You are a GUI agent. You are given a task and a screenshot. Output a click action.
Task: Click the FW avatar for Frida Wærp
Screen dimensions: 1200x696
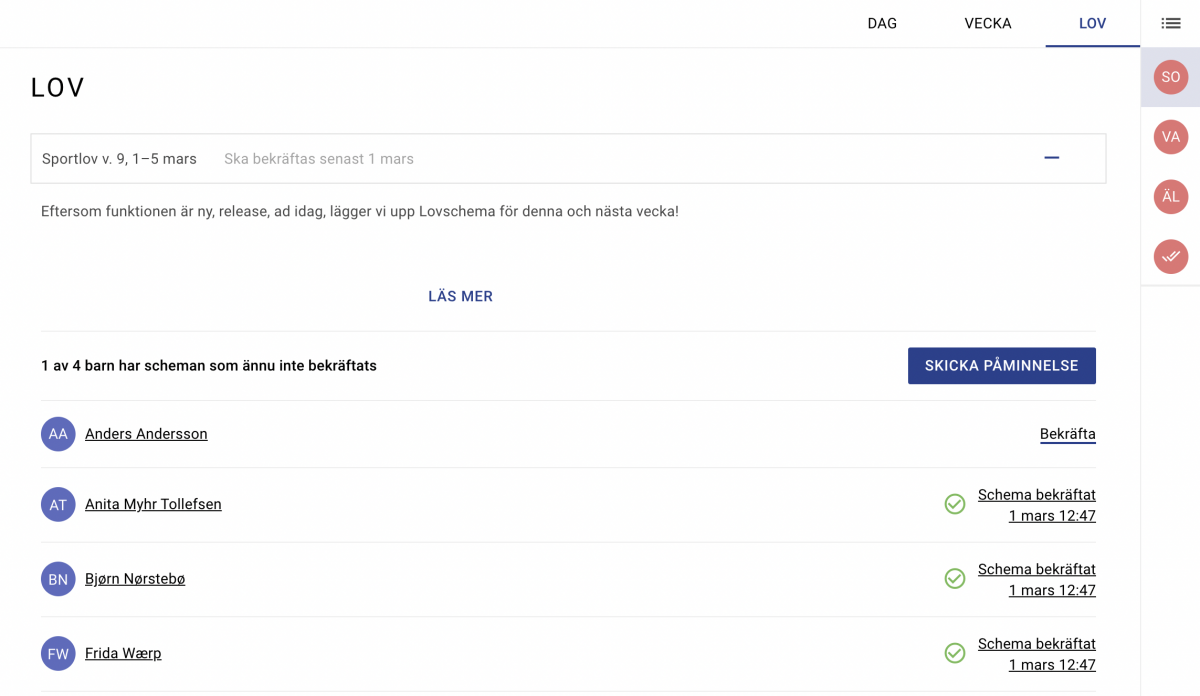[58, 654]
